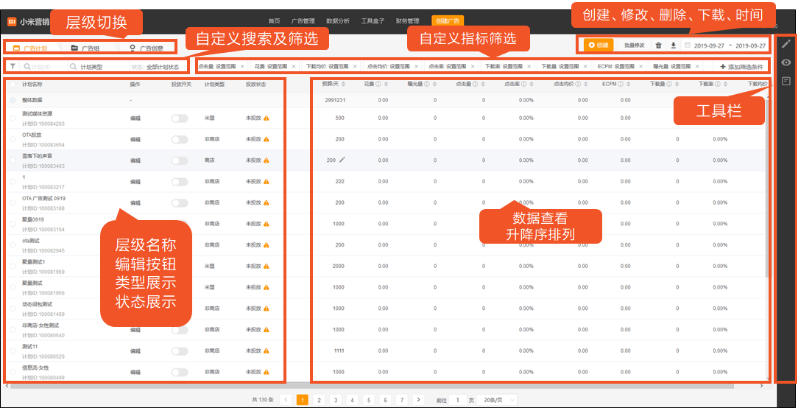Click the info icon next to 花费 header
Screen dimensions: 797x412
[379, 85]
